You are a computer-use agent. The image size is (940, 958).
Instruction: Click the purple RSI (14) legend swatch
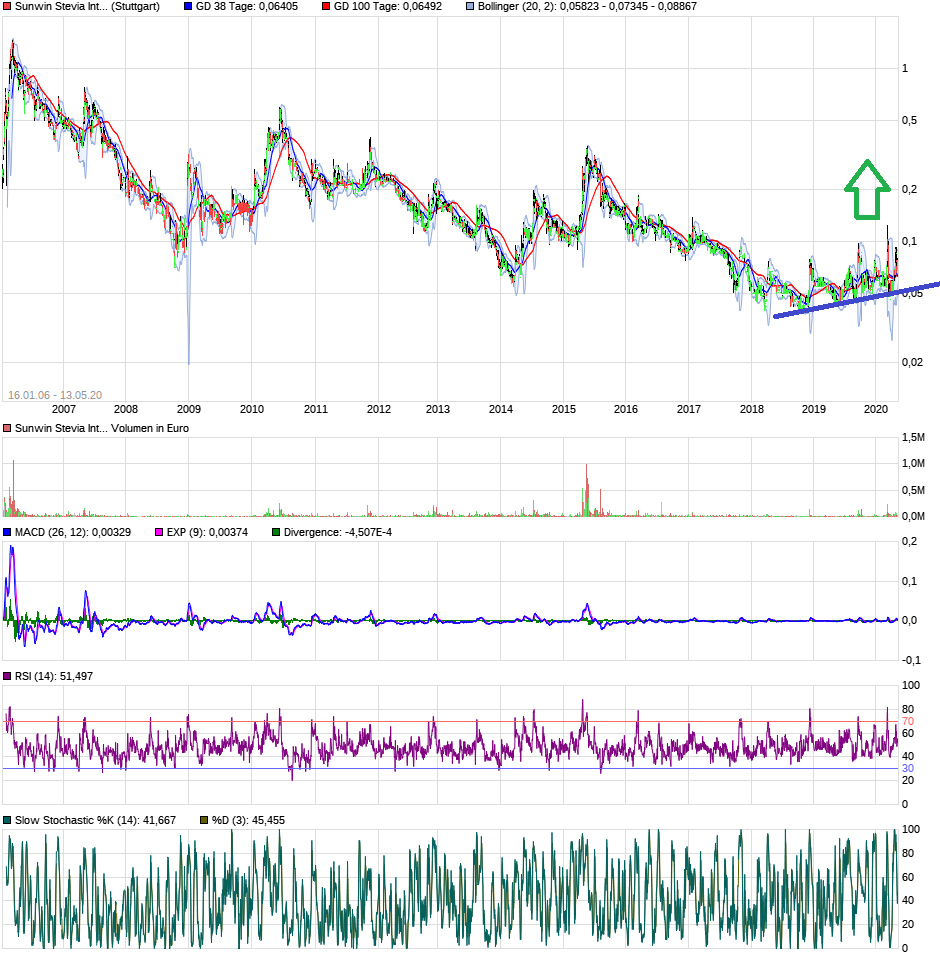coord(7,676)
